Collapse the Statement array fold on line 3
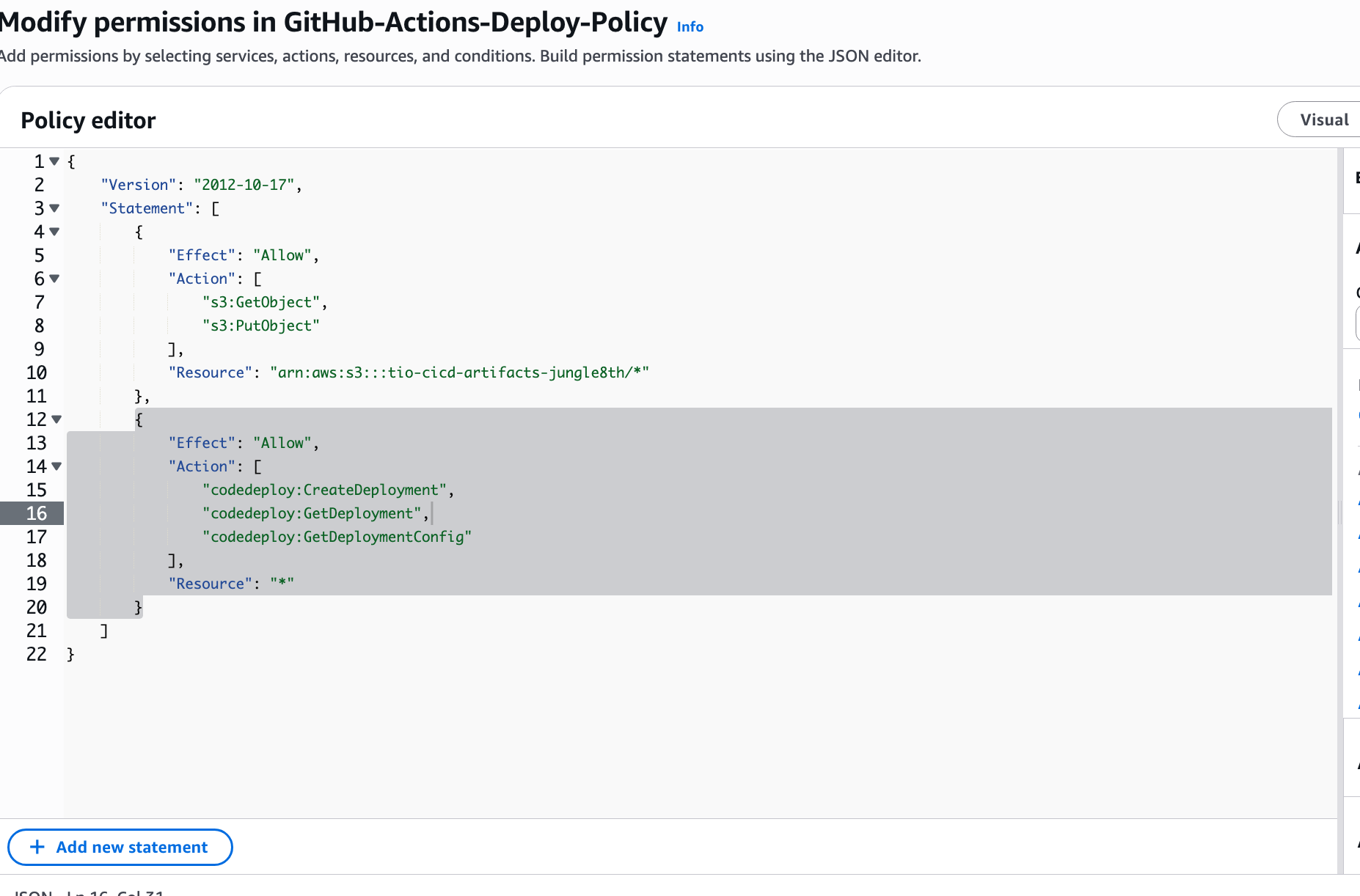This screenshot has width=1360, height=896. click(x=54, y=208)
